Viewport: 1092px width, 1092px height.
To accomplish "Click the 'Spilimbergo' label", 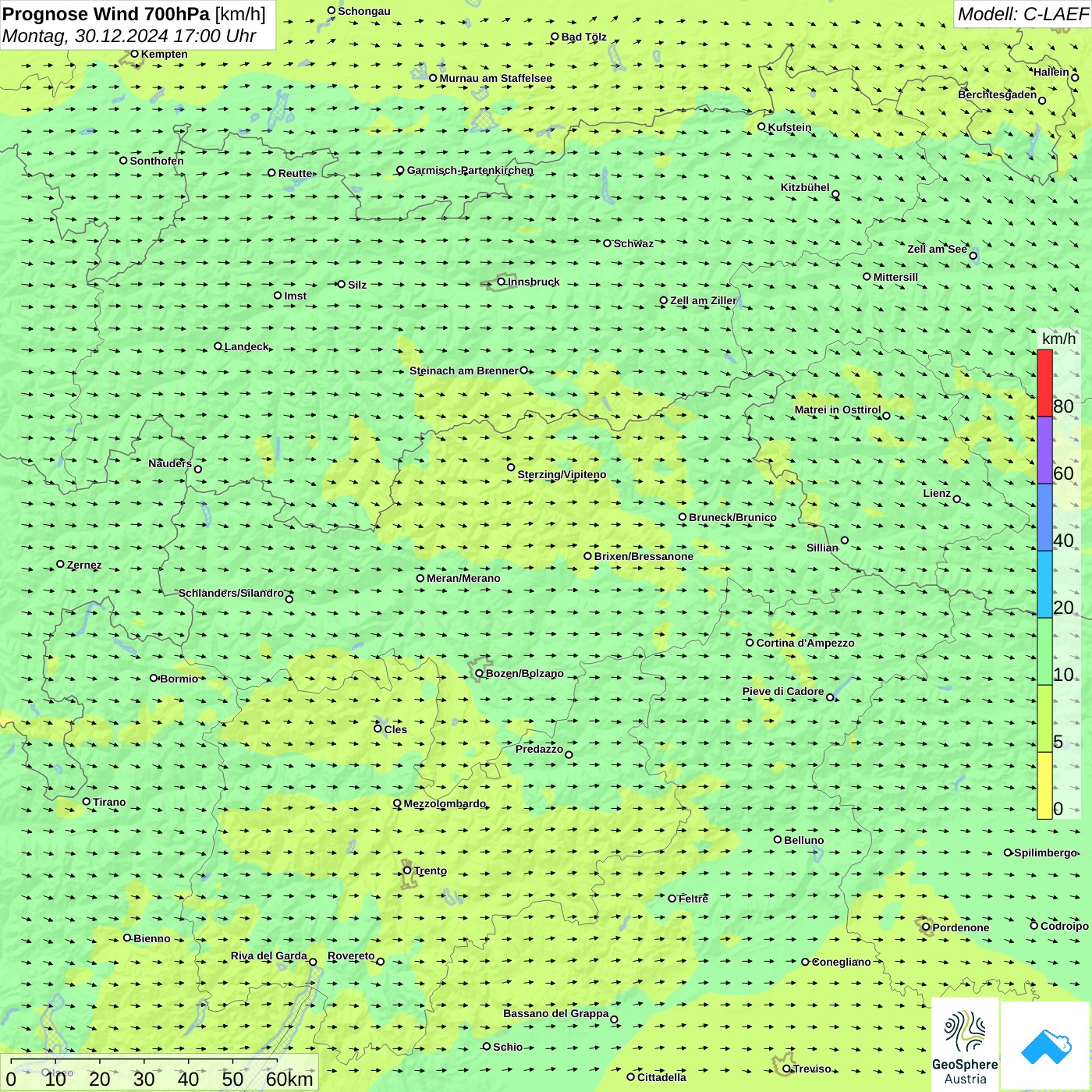I will coord(1046,853).
